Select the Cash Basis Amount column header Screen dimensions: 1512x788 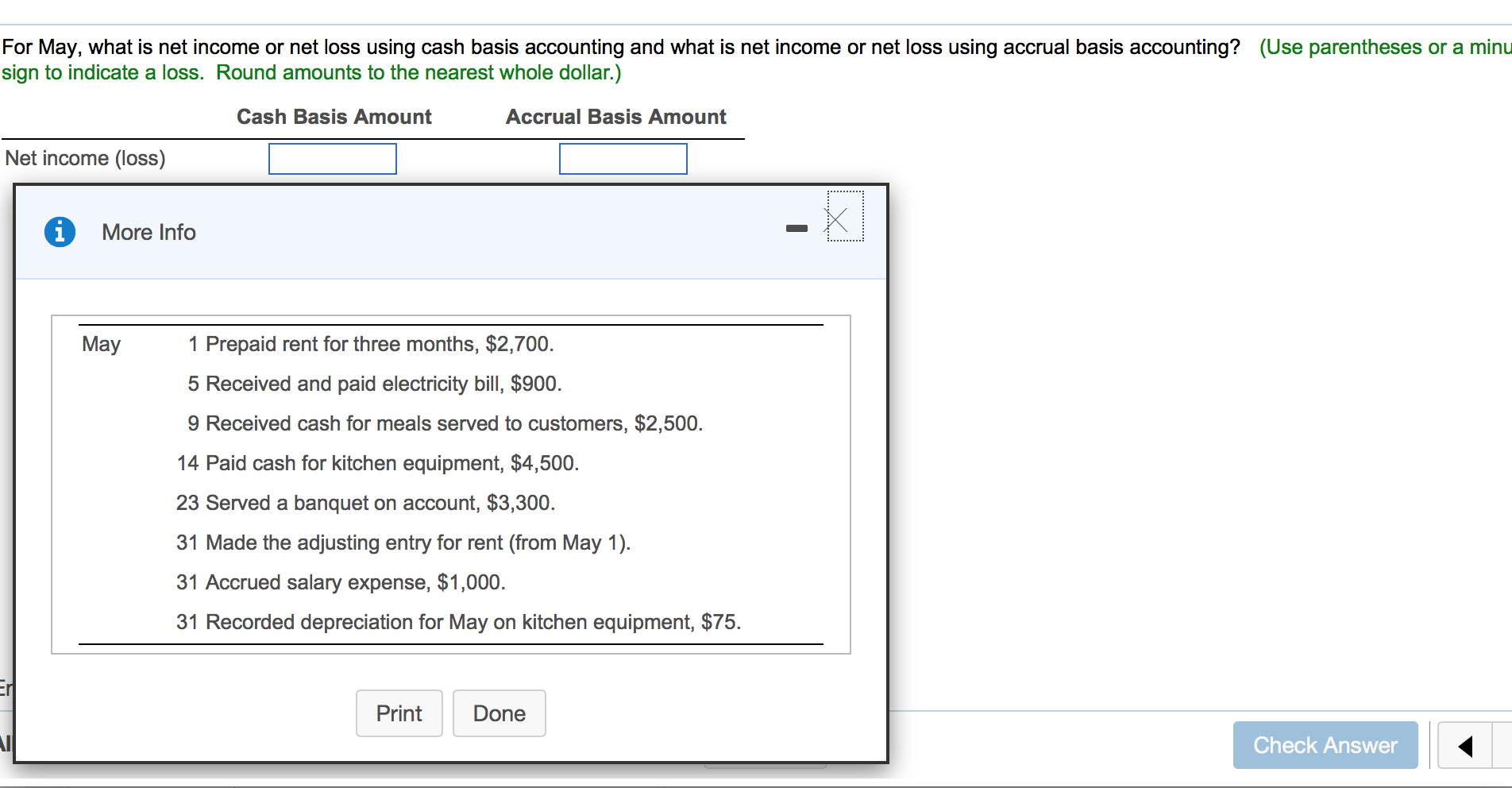[334, 117]
